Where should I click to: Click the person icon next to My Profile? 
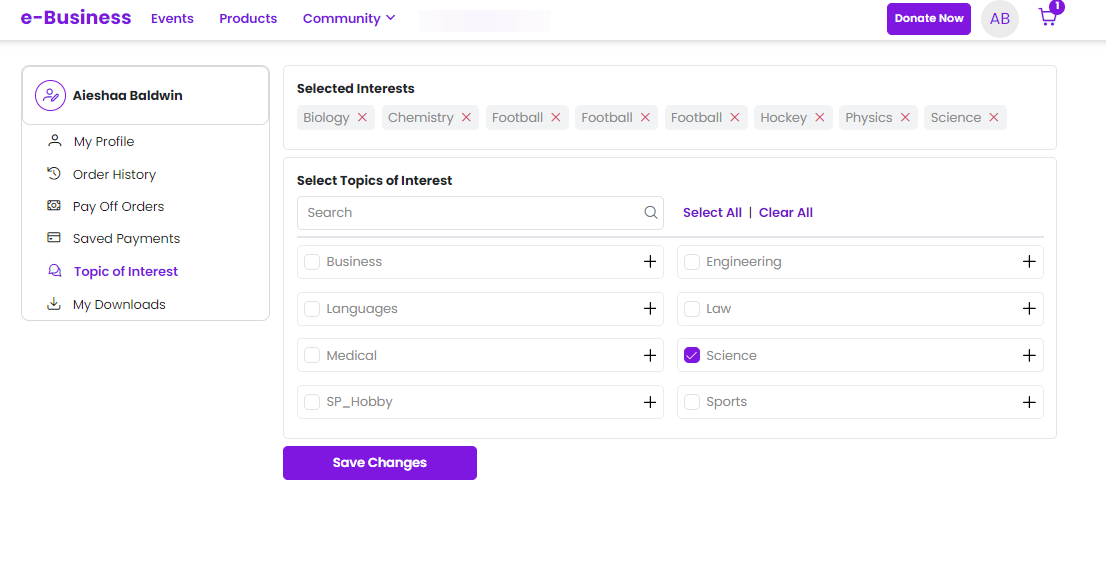tap(54, 141)
